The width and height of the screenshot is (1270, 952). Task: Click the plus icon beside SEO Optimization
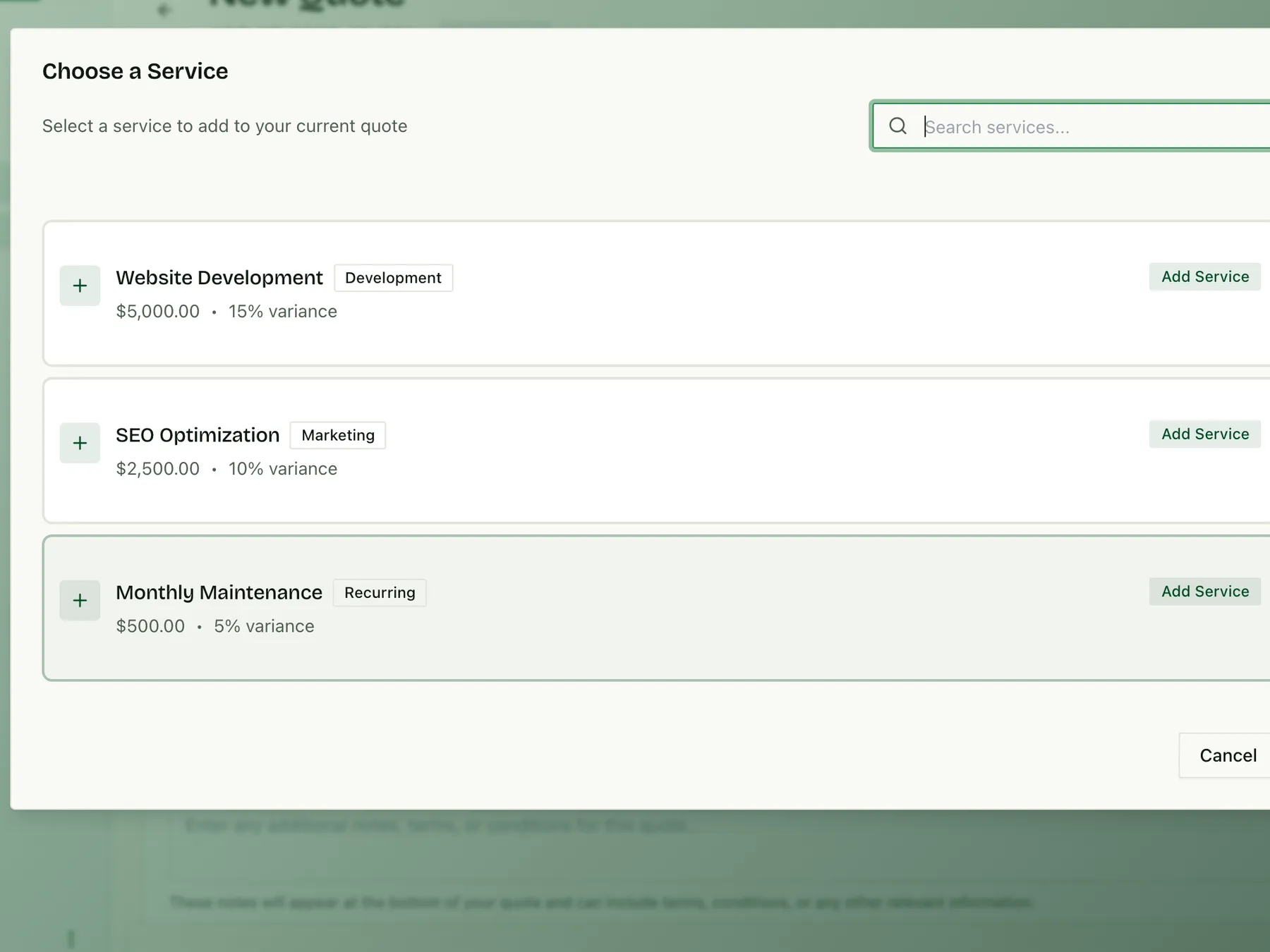[80, 443]
